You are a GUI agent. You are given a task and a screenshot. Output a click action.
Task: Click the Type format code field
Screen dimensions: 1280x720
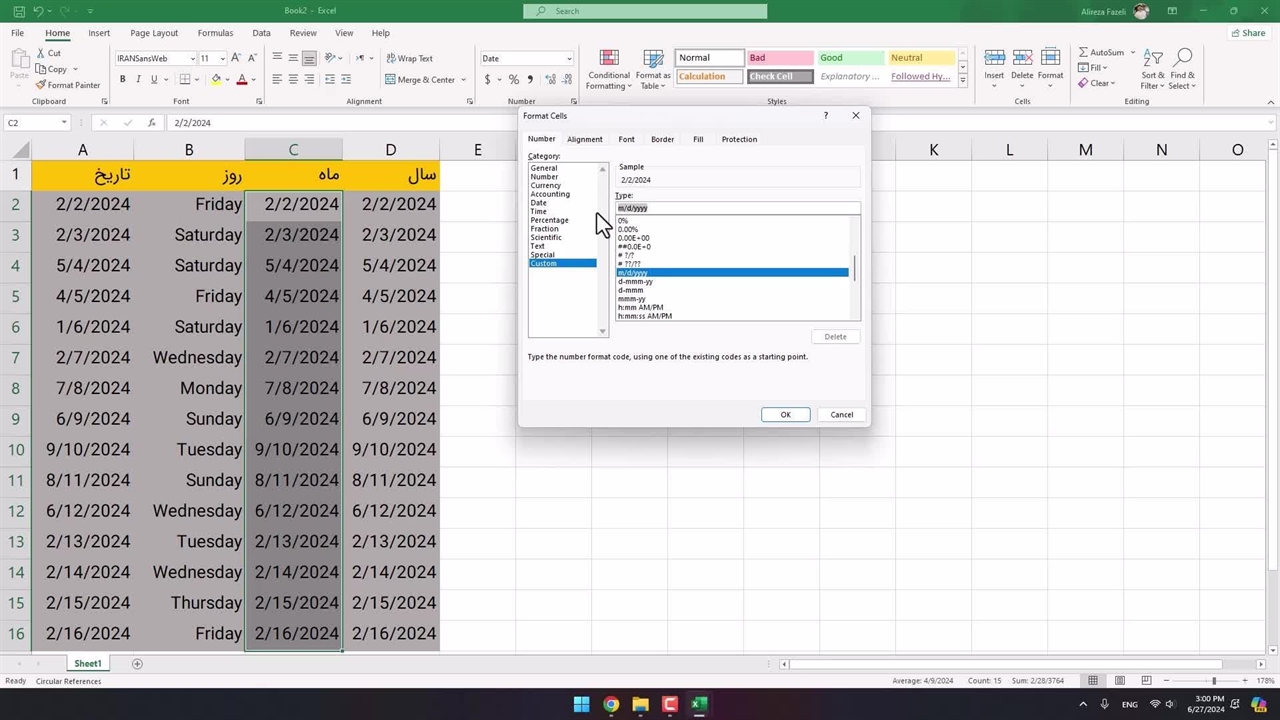click(737, 208)
